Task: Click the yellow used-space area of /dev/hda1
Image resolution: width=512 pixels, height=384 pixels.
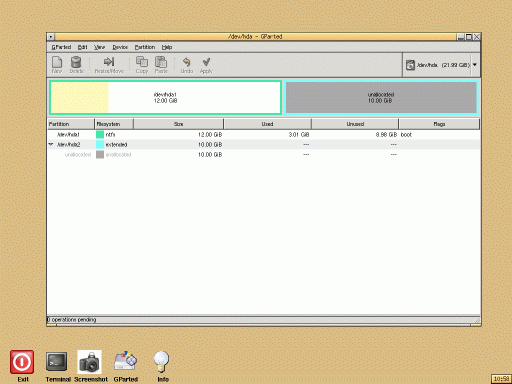Action: tap(79, 98)
